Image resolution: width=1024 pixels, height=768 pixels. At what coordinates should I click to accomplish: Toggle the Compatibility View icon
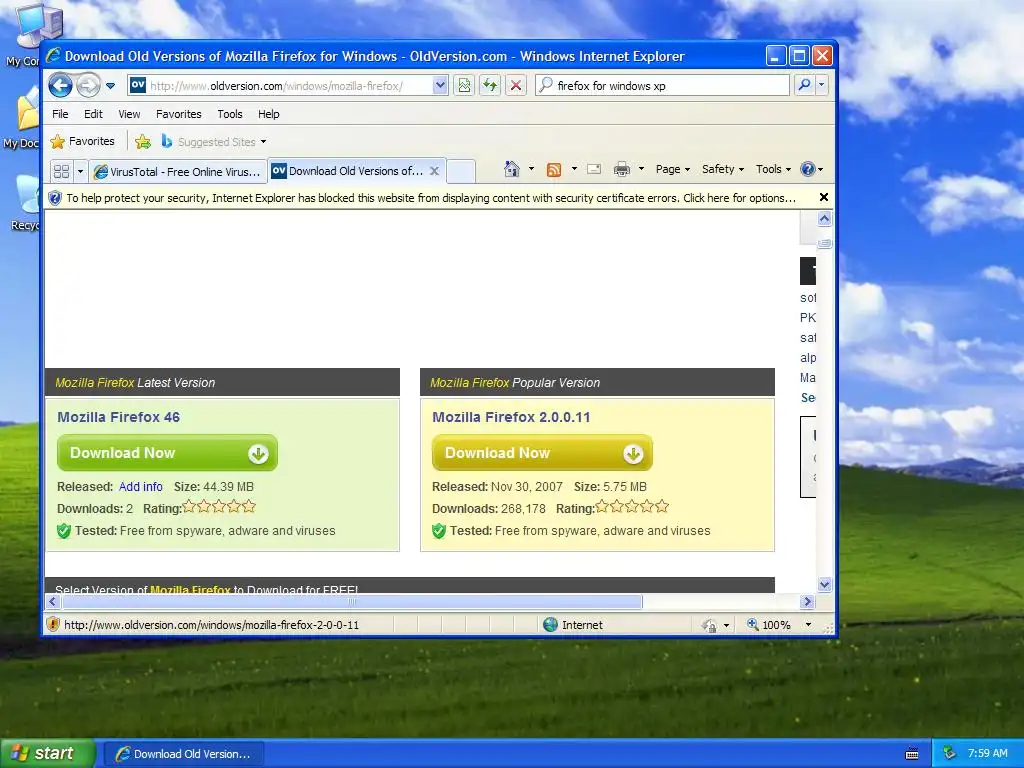tap(464, 86)
